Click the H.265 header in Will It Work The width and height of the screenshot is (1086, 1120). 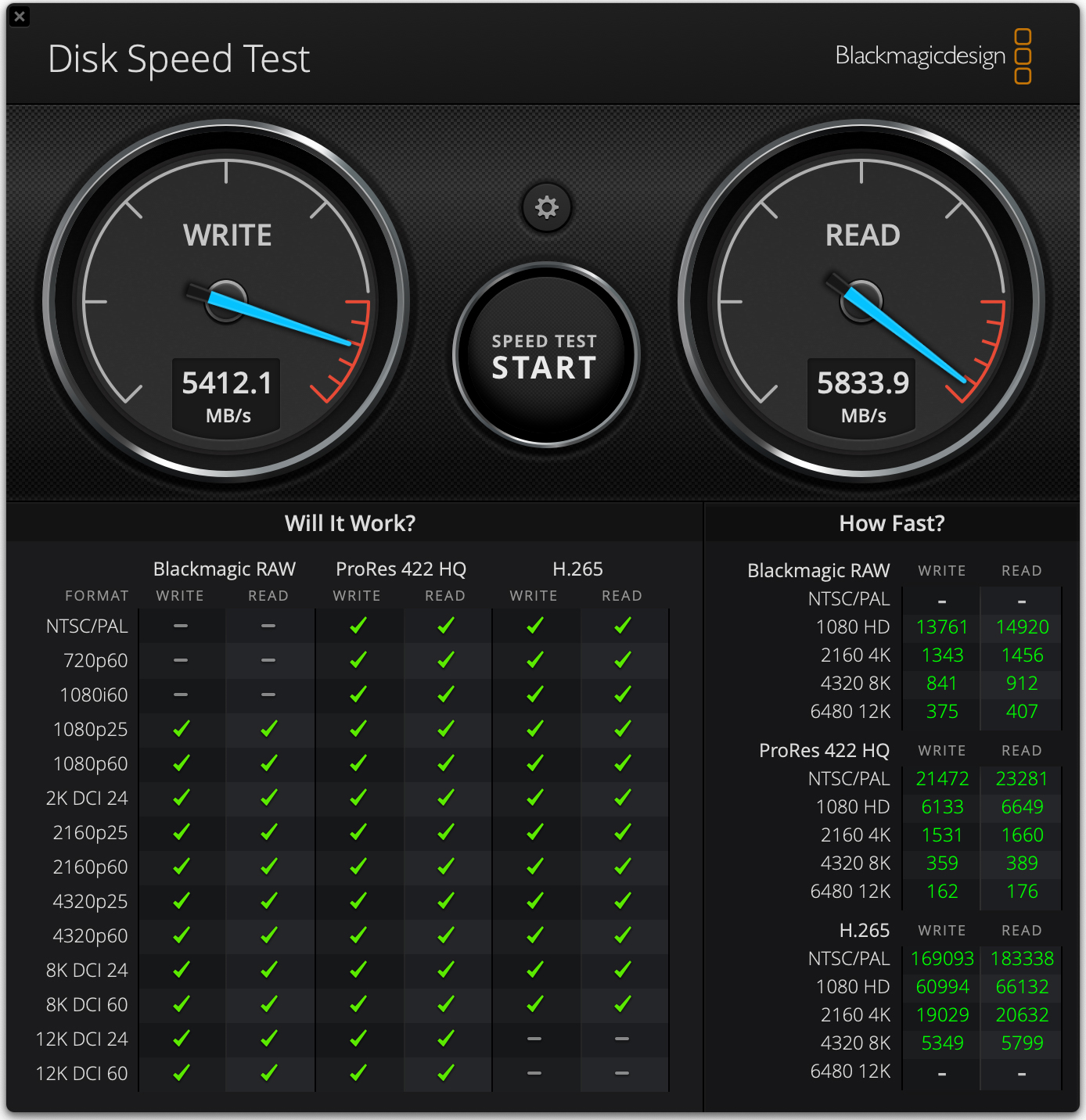point(577,569)
